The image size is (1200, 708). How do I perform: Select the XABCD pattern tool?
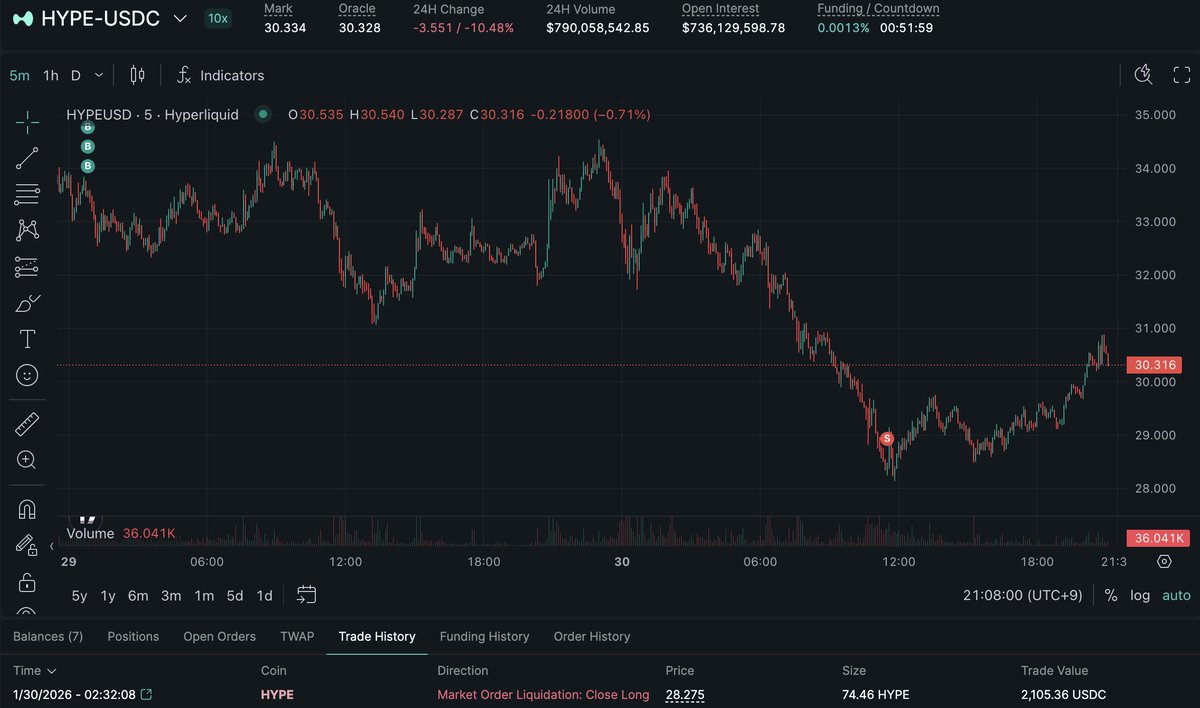(27, 230)
